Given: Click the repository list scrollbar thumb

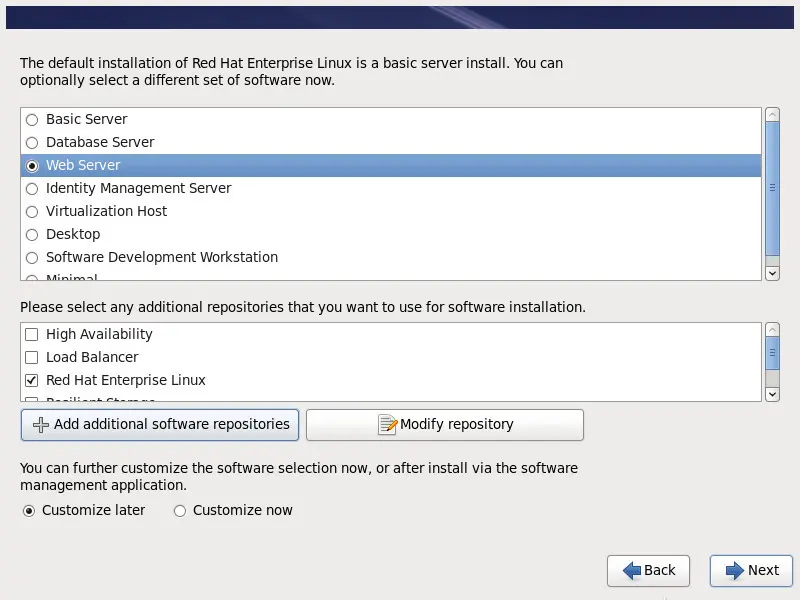Looking at the screenshot, I should (x=772, y=353).
